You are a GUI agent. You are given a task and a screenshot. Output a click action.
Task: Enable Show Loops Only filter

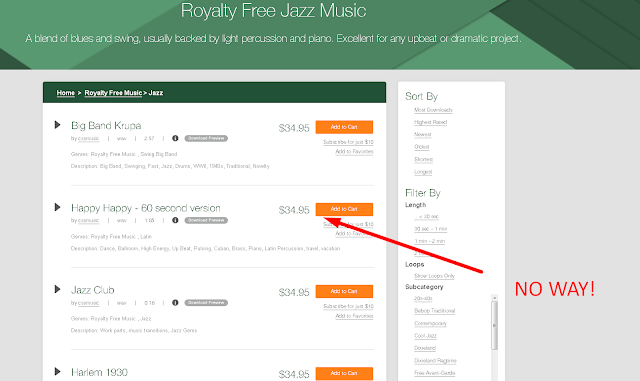click(x=434, y=276)
